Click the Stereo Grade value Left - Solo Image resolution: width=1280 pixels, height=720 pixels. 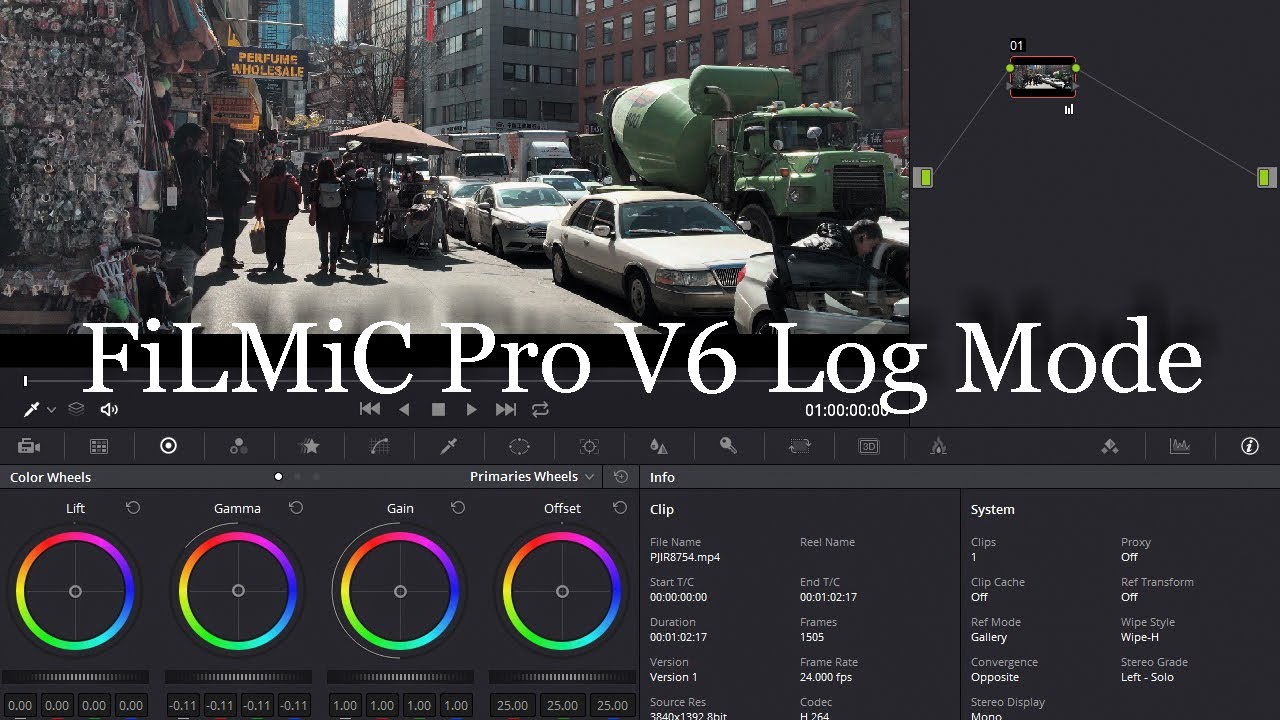[x=1147, y=677]
